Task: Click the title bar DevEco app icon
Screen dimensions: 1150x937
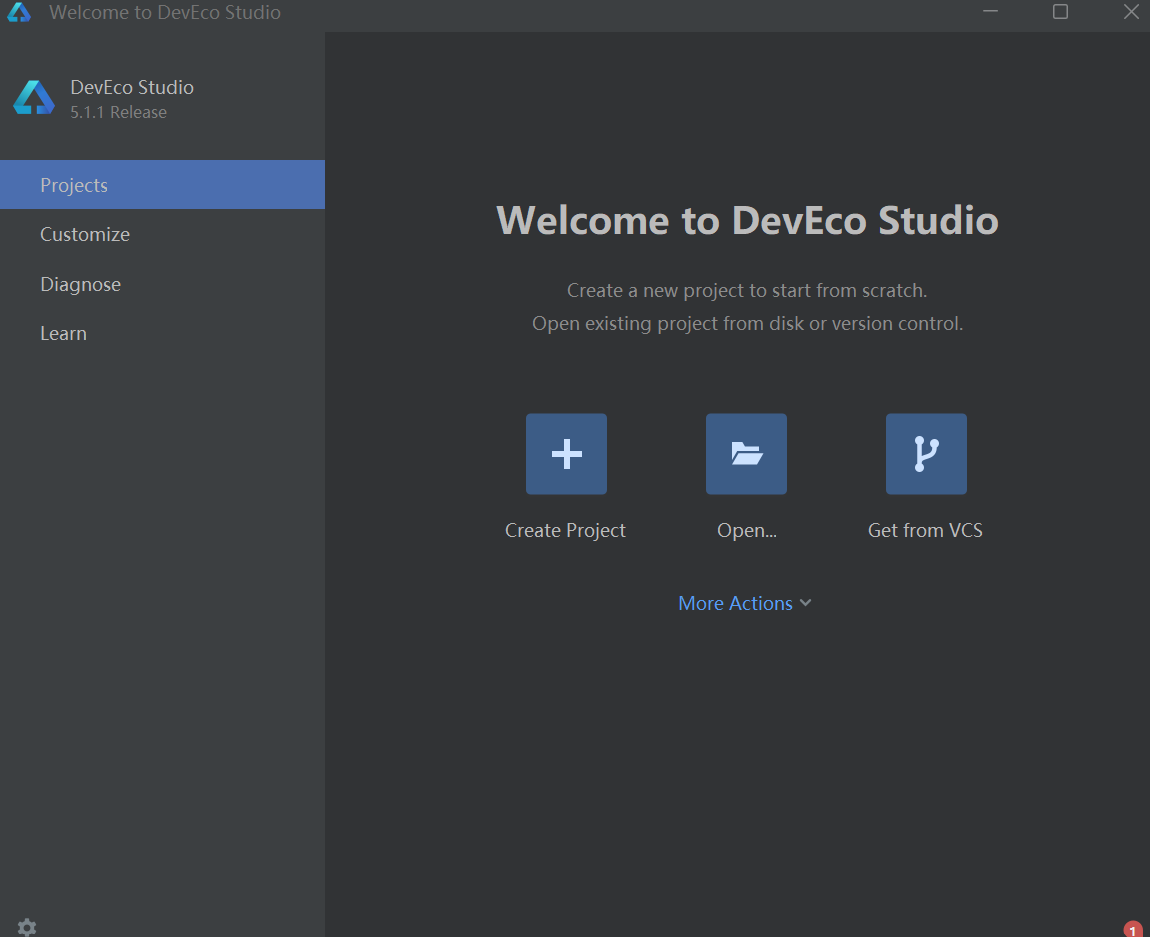Action: click(x=19, y=12)
